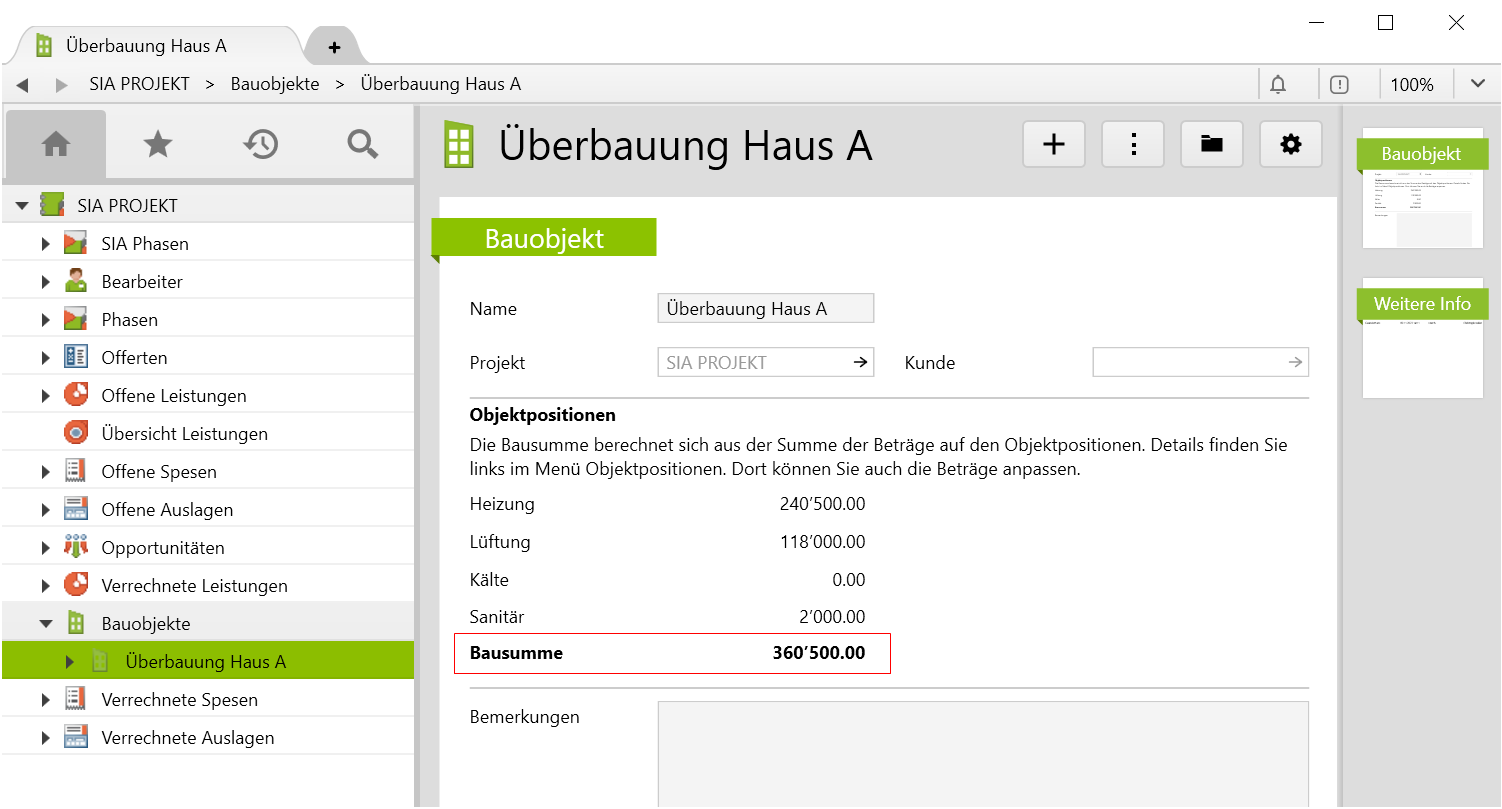This screenshot has width=1502, height=809.
Task: Expand the Überbauung Haus A node
Action: [69, 662]
